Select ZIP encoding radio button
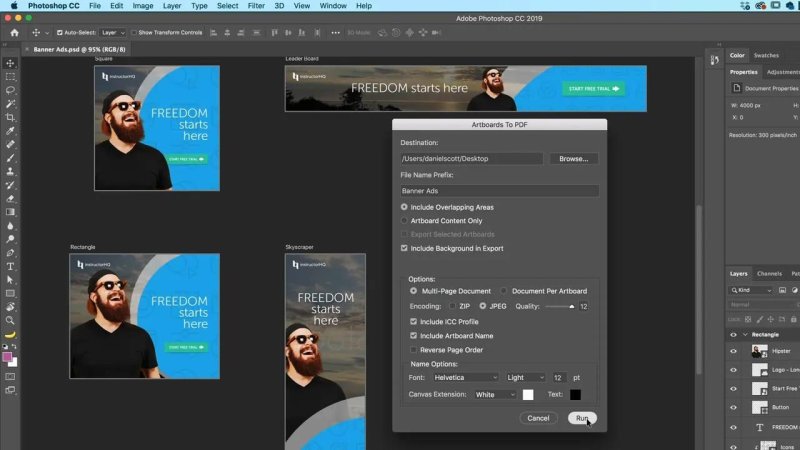This screenshot has height=450, width=800. coord(453,306)
